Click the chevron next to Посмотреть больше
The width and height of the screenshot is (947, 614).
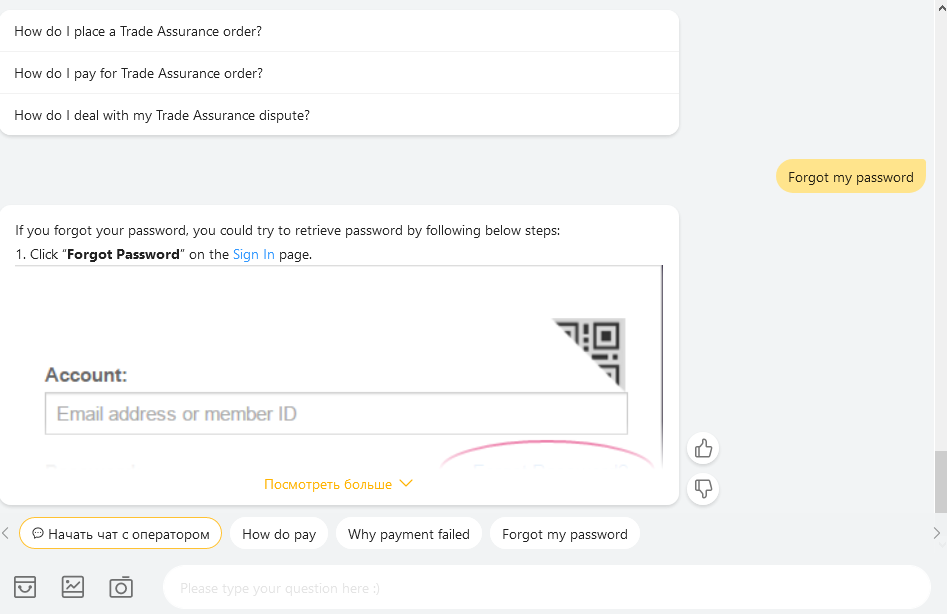click(x=406, y=483)
